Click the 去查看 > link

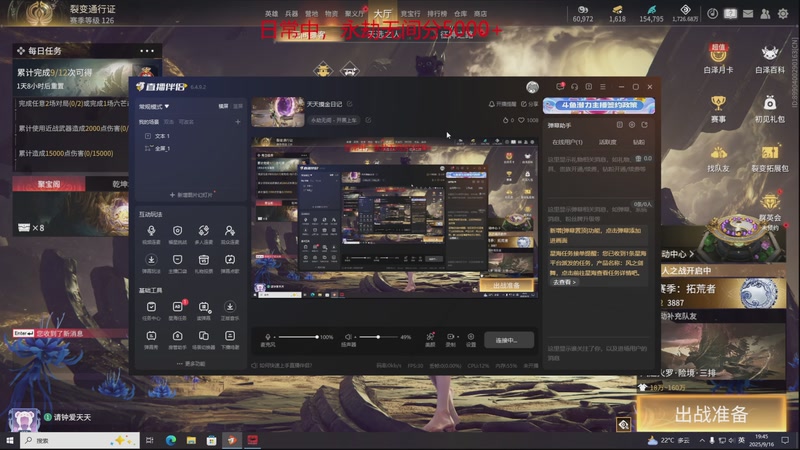564,282
